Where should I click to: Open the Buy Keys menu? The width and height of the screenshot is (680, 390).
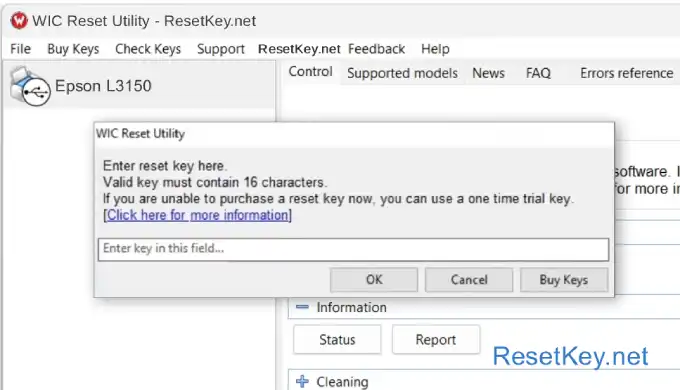click(73, 49)
